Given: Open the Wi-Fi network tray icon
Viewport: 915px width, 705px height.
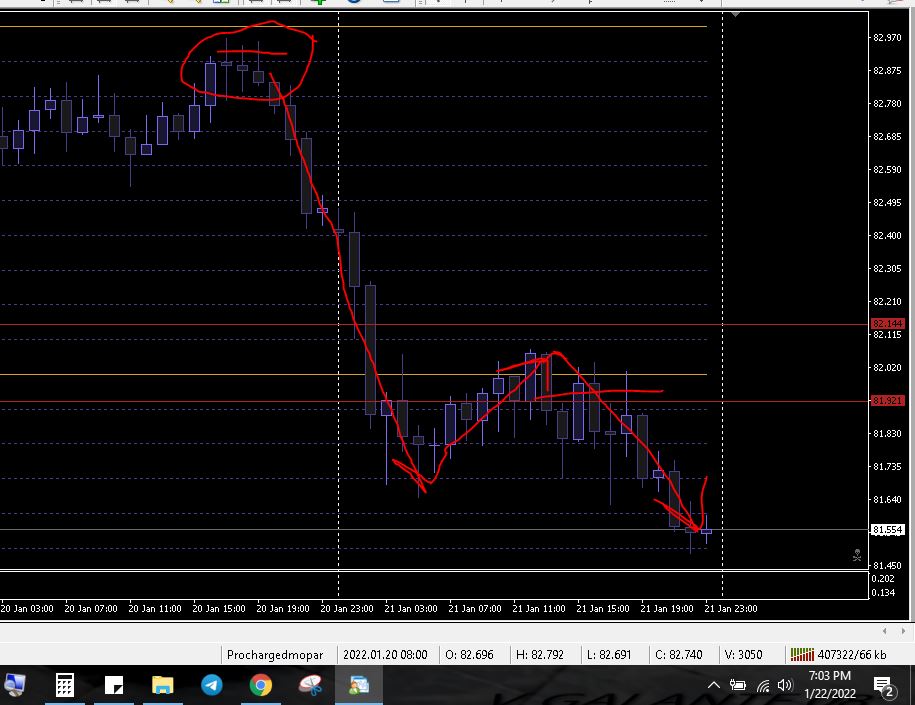Looking at the screenshot, I should point(763,686).
